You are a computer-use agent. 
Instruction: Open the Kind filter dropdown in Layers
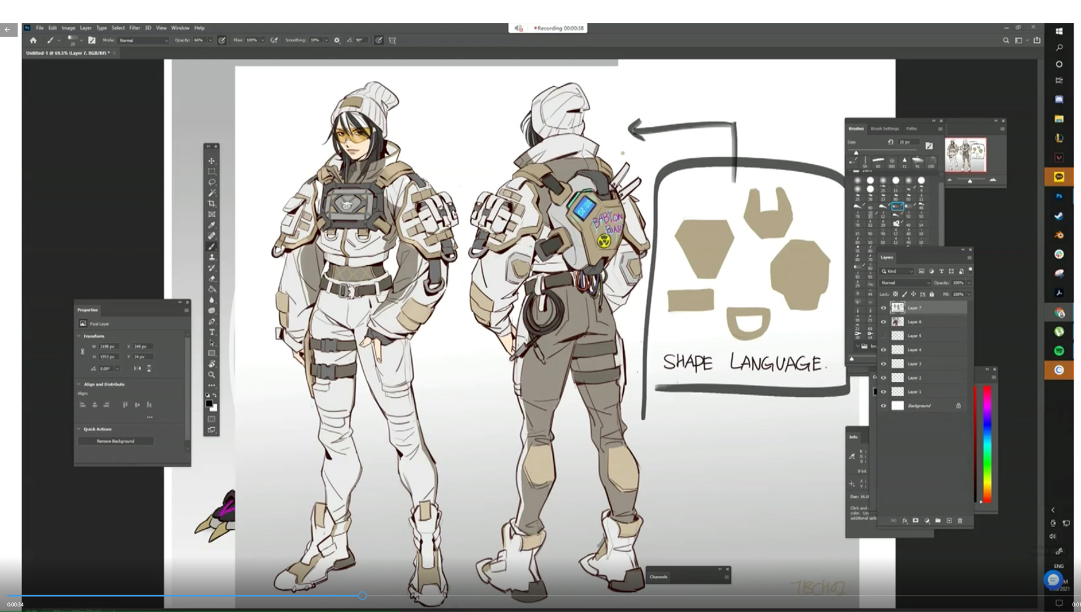[x=897, y=272]
